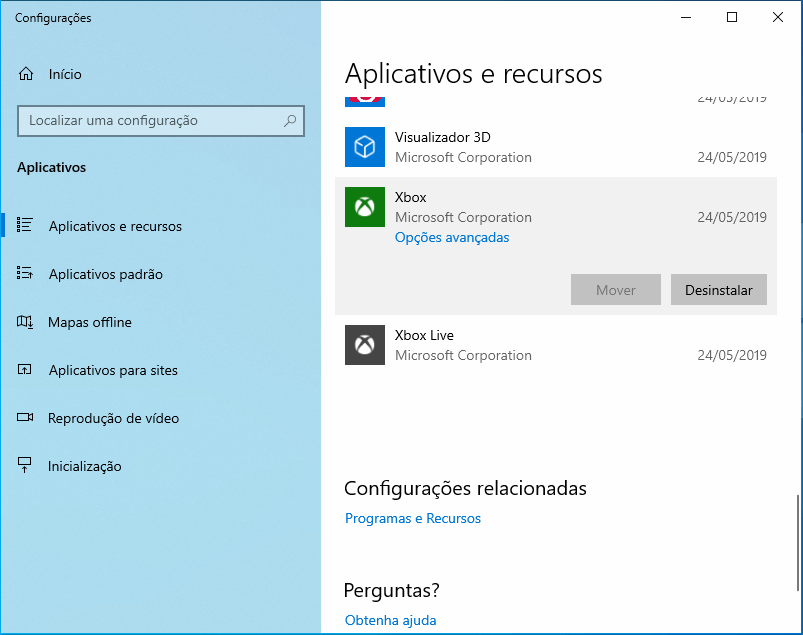Click the disabled Mover button
The height and width of the screenshot is (635, 803).
pyautogui.click(x=616, y=290)
